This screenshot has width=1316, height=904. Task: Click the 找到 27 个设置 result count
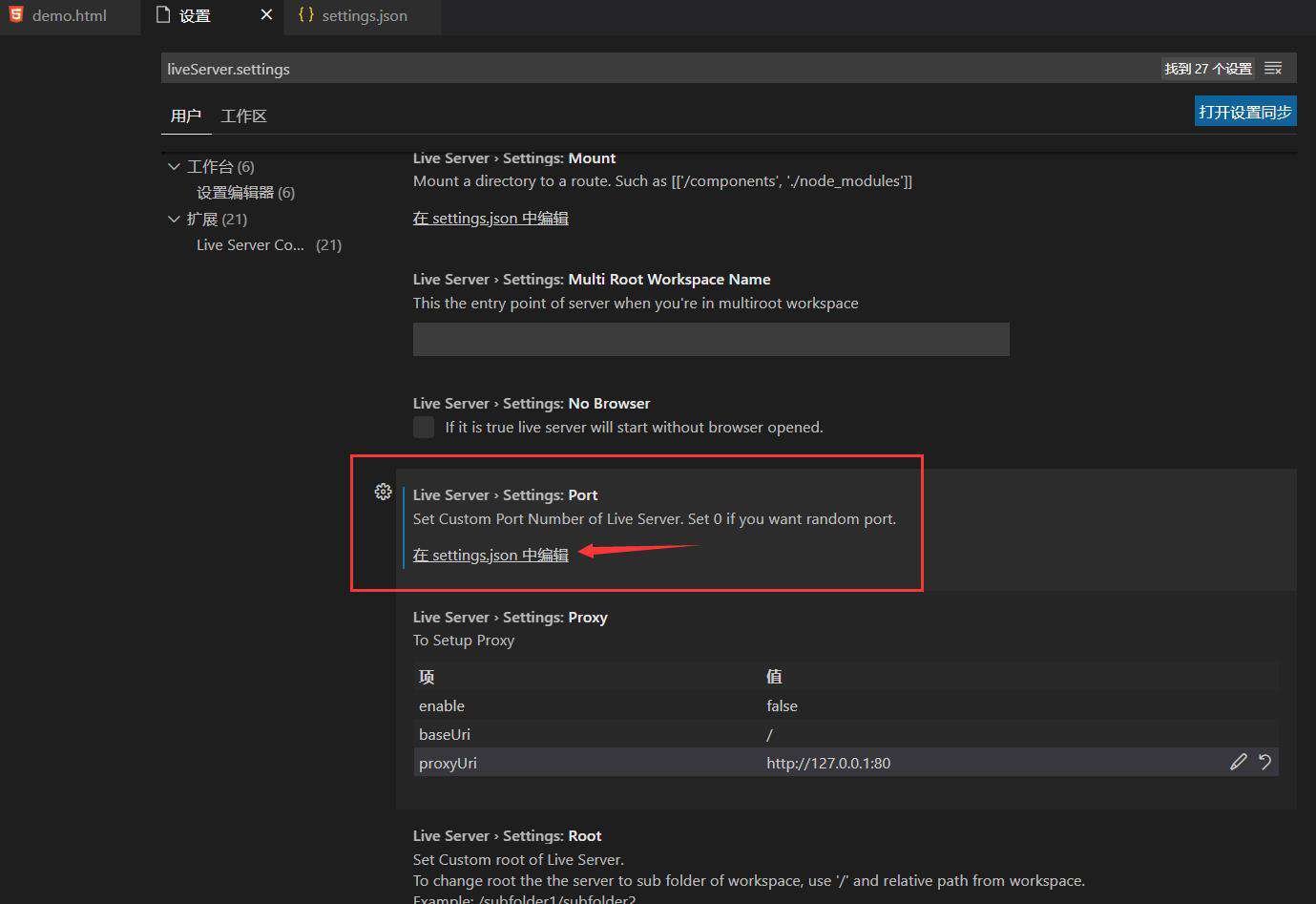[1208, 69]
